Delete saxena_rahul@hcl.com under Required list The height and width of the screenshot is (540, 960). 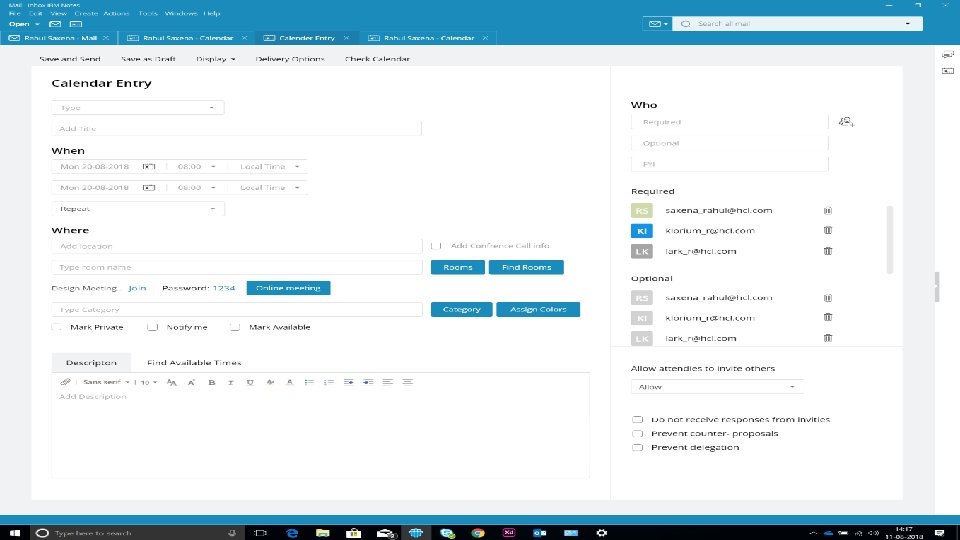(x=828, y=211)
